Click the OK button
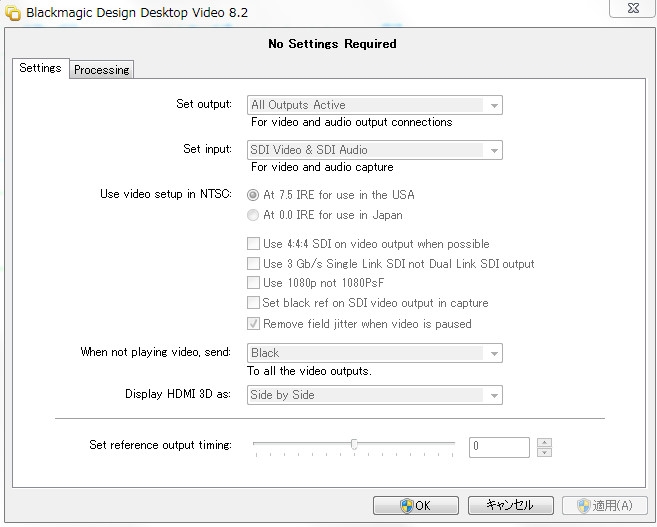Viewport: 657px width, 527px height. [415, 506]
